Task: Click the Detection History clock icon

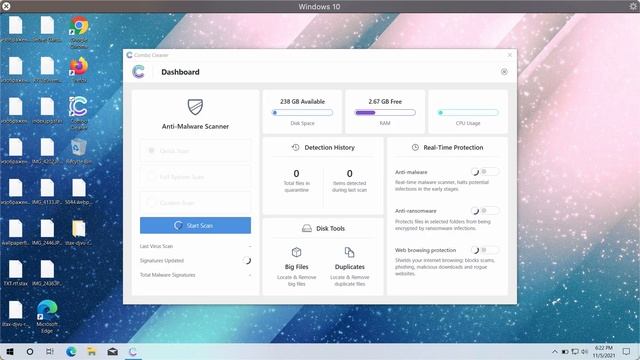Action: [296, 147]
